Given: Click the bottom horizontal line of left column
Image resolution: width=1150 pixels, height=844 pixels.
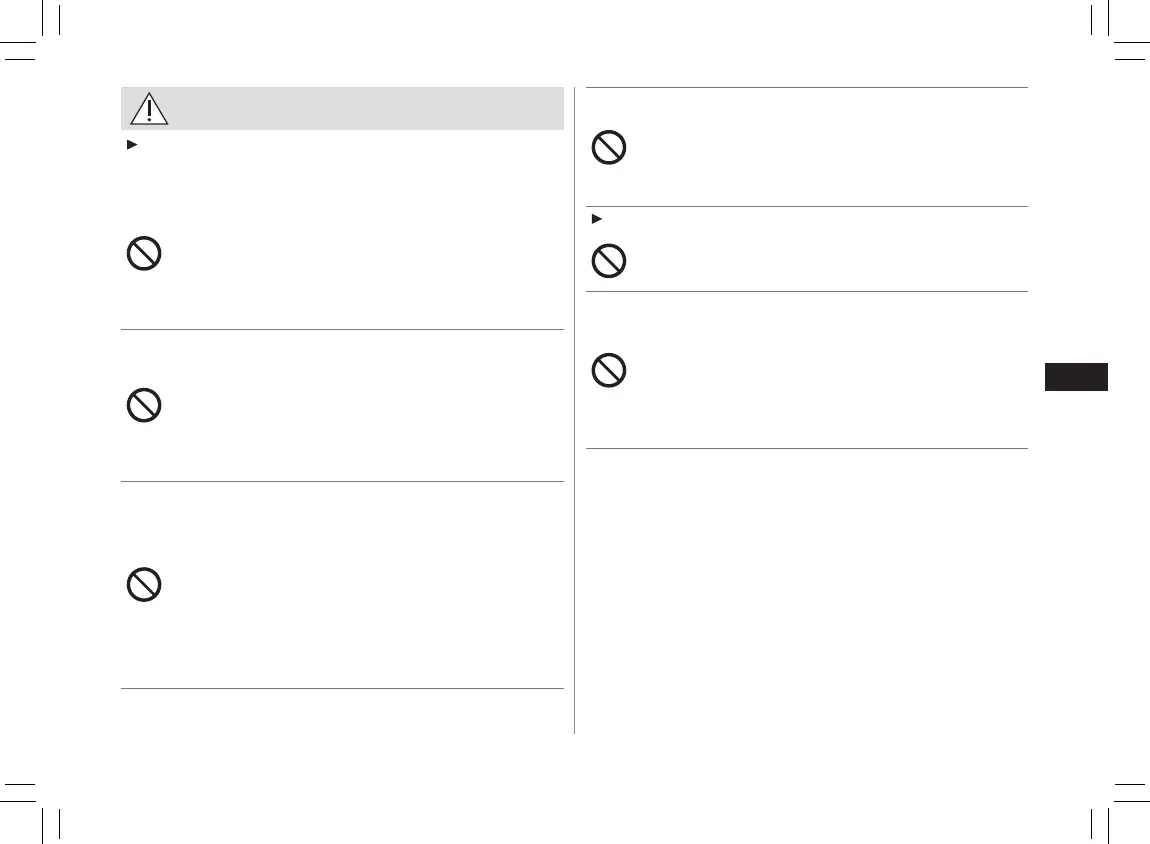Looking at the screenshot, I should [342, 688].
